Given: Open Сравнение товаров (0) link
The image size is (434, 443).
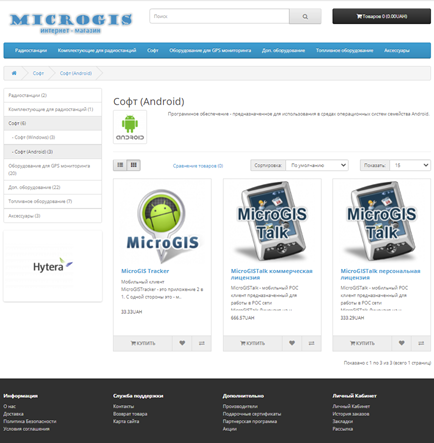Looking at the screenshot, I should pyautogui.click(x=198, y=166).
